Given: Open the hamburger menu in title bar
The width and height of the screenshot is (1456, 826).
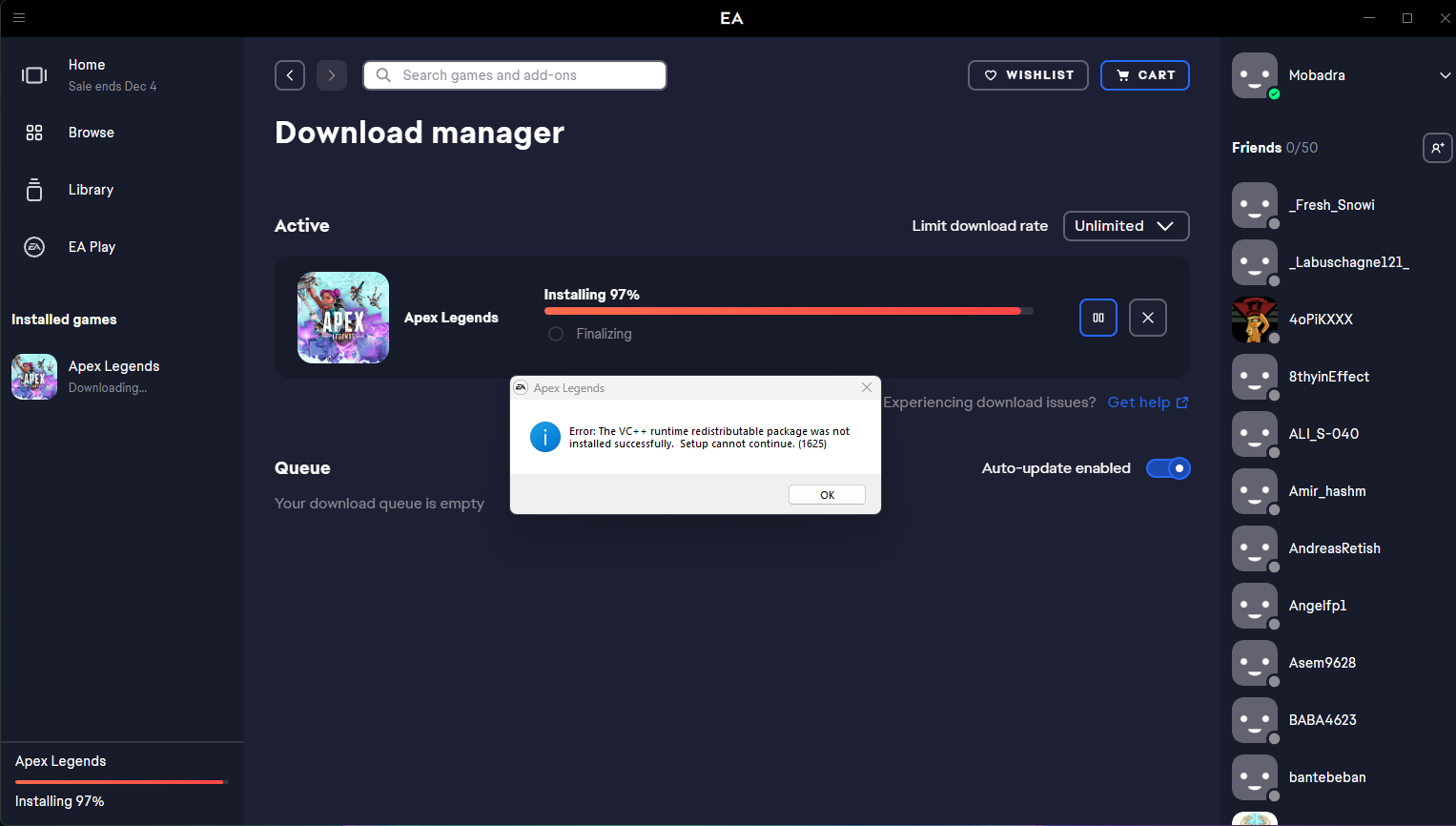Looking at the screenshot, I should click(x=19, y=17).
